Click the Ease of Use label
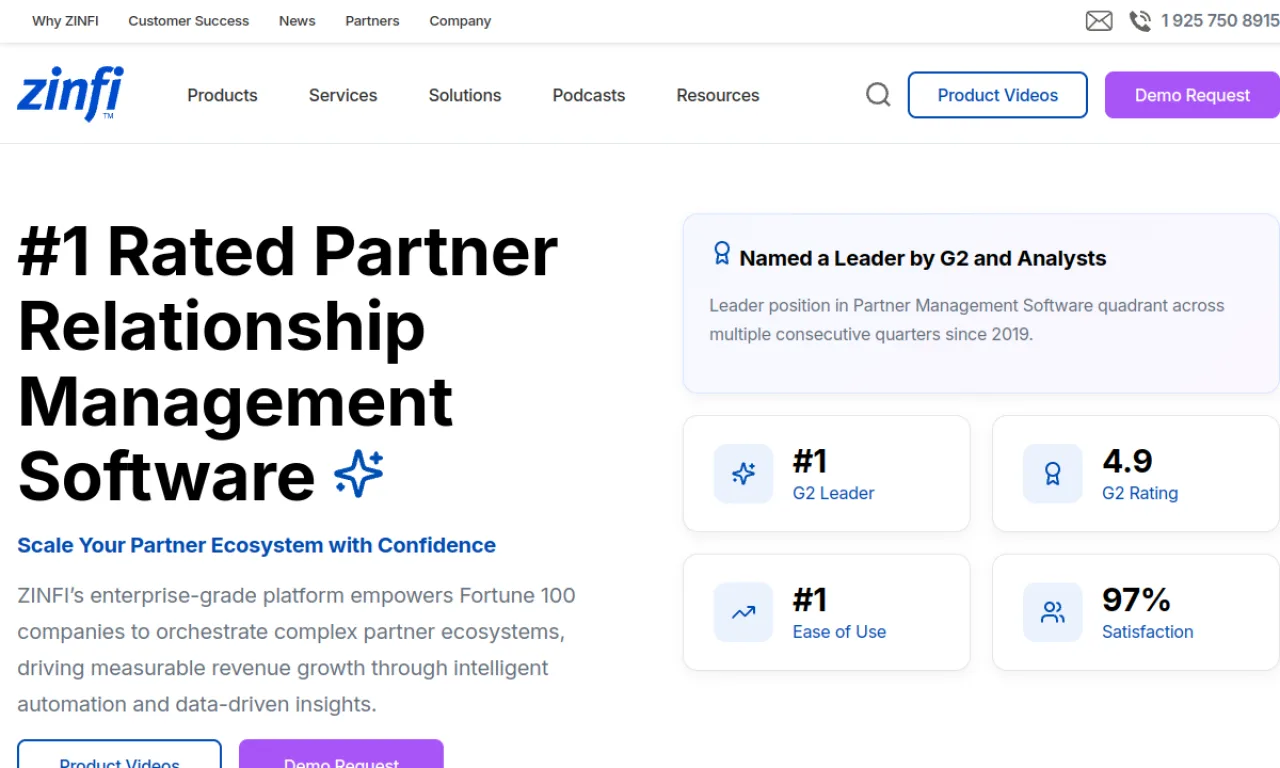The width and height of the screenshot is (1280, 768). [839, 632]
